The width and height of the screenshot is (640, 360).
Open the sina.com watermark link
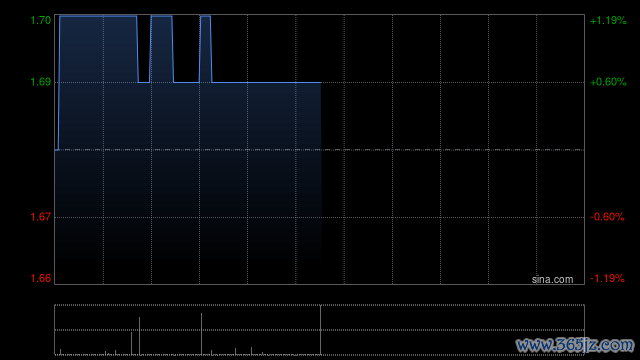(552, 280)
